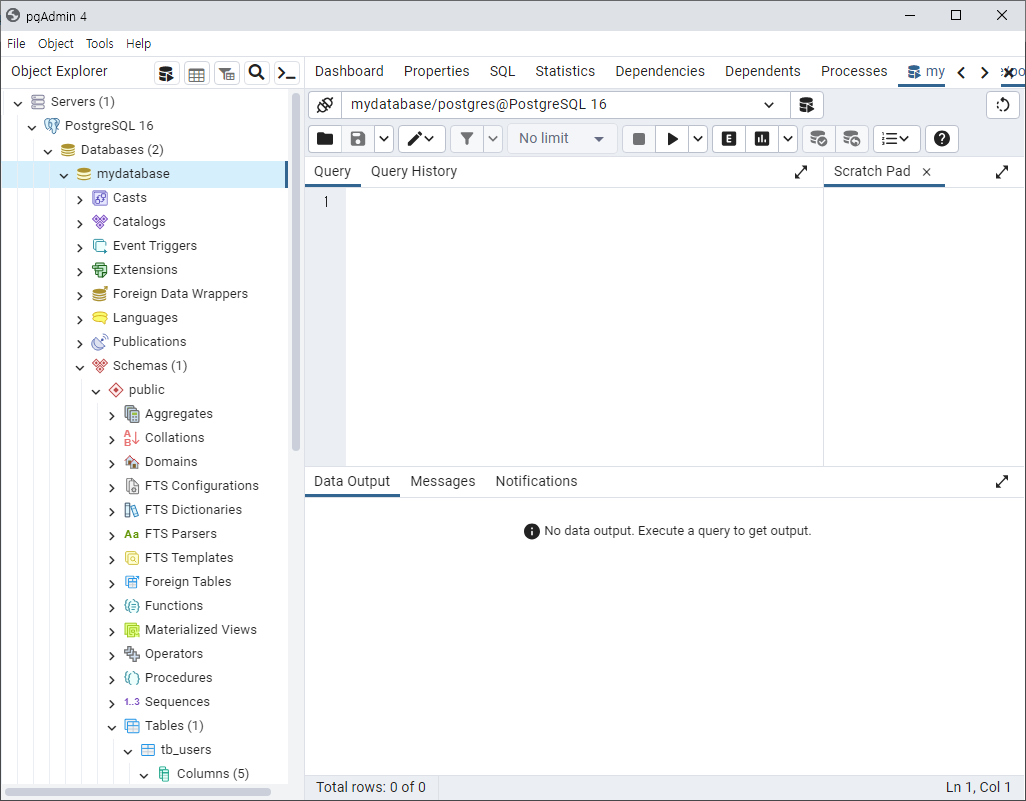
Task: Switch to the SQL tab
Action: click(x=503, y=71)
